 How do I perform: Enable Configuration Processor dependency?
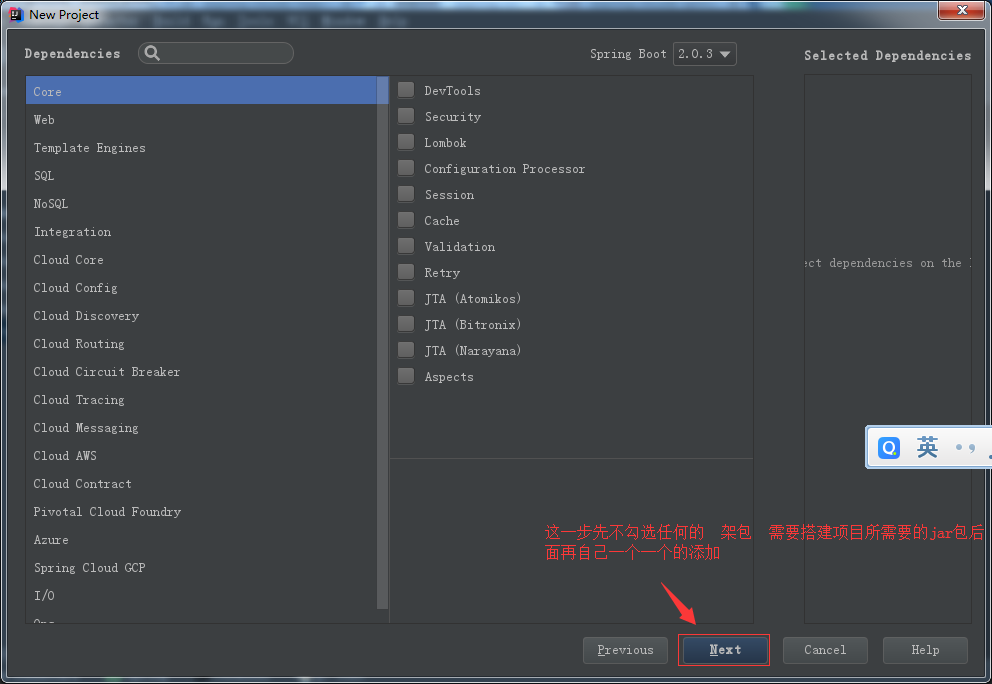point(406,168)
